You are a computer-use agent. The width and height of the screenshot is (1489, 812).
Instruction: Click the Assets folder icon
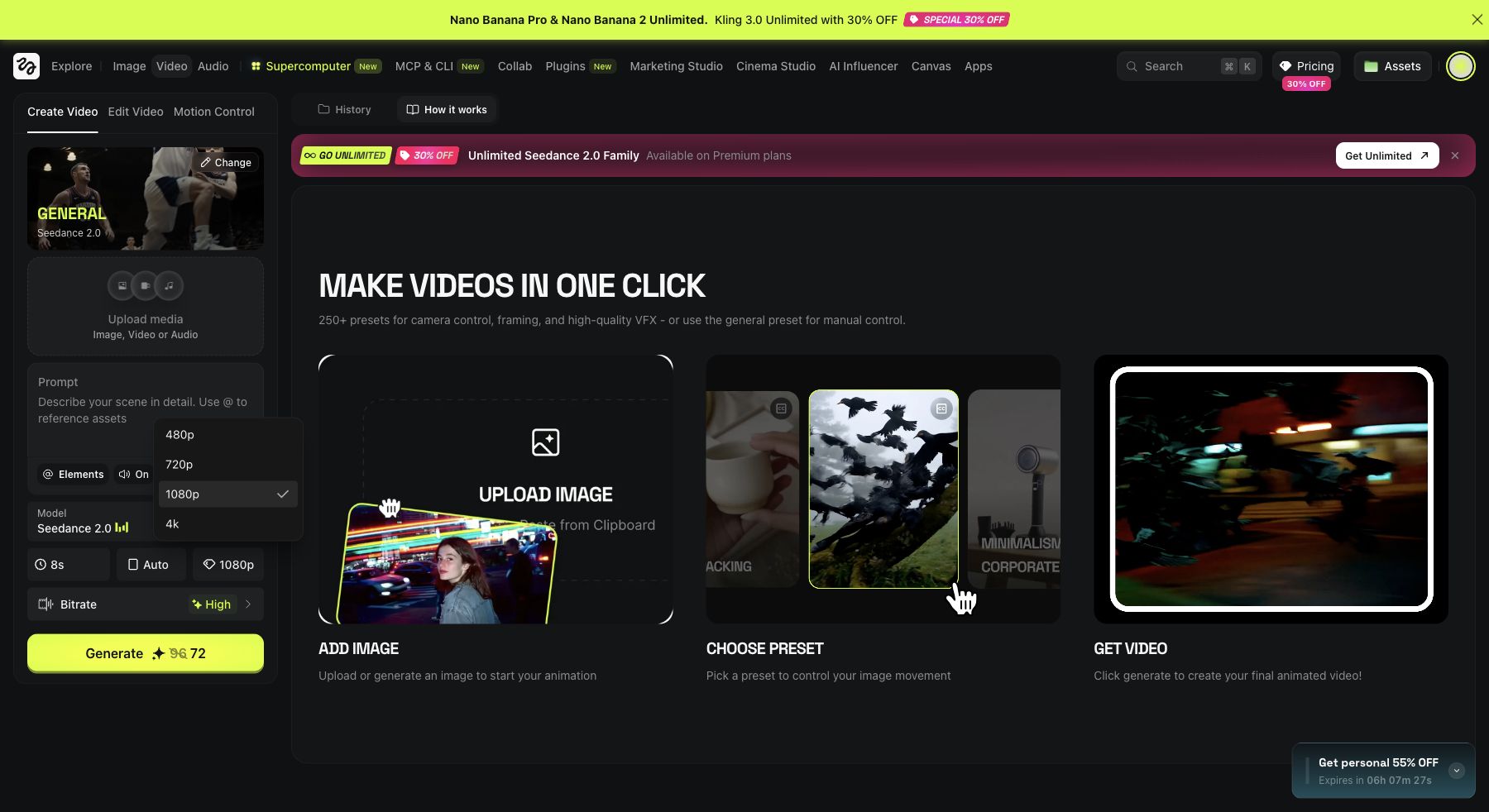[1371, 66]
